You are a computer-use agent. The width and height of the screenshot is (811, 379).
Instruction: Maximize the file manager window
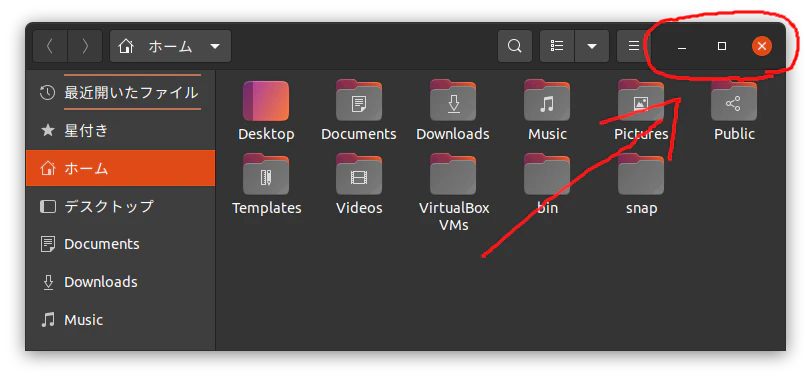pyautogui.click(x=722, y=47)
